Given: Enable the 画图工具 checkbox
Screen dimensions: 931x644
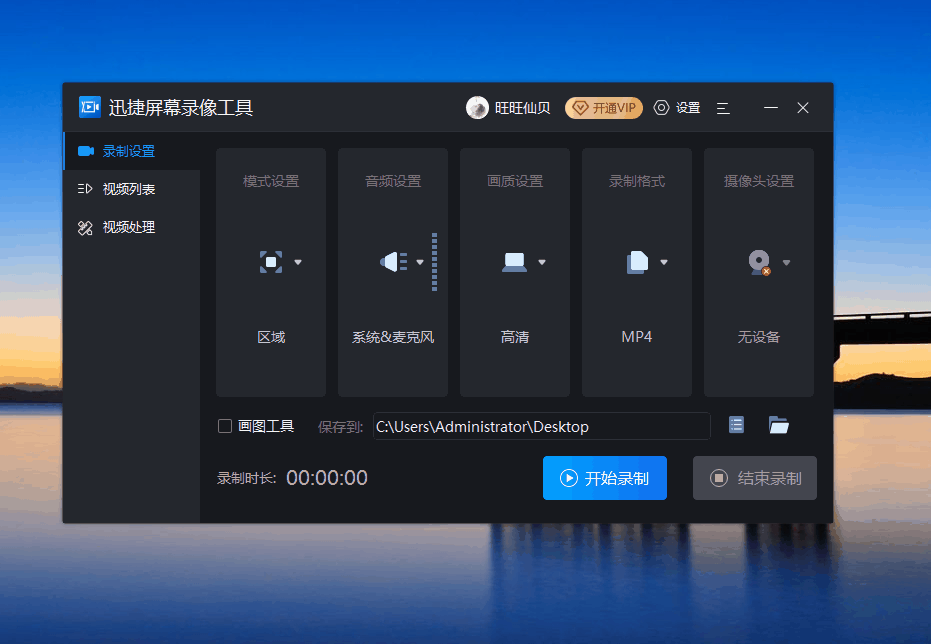Looking at the screenshot, I should pos(225,426).
